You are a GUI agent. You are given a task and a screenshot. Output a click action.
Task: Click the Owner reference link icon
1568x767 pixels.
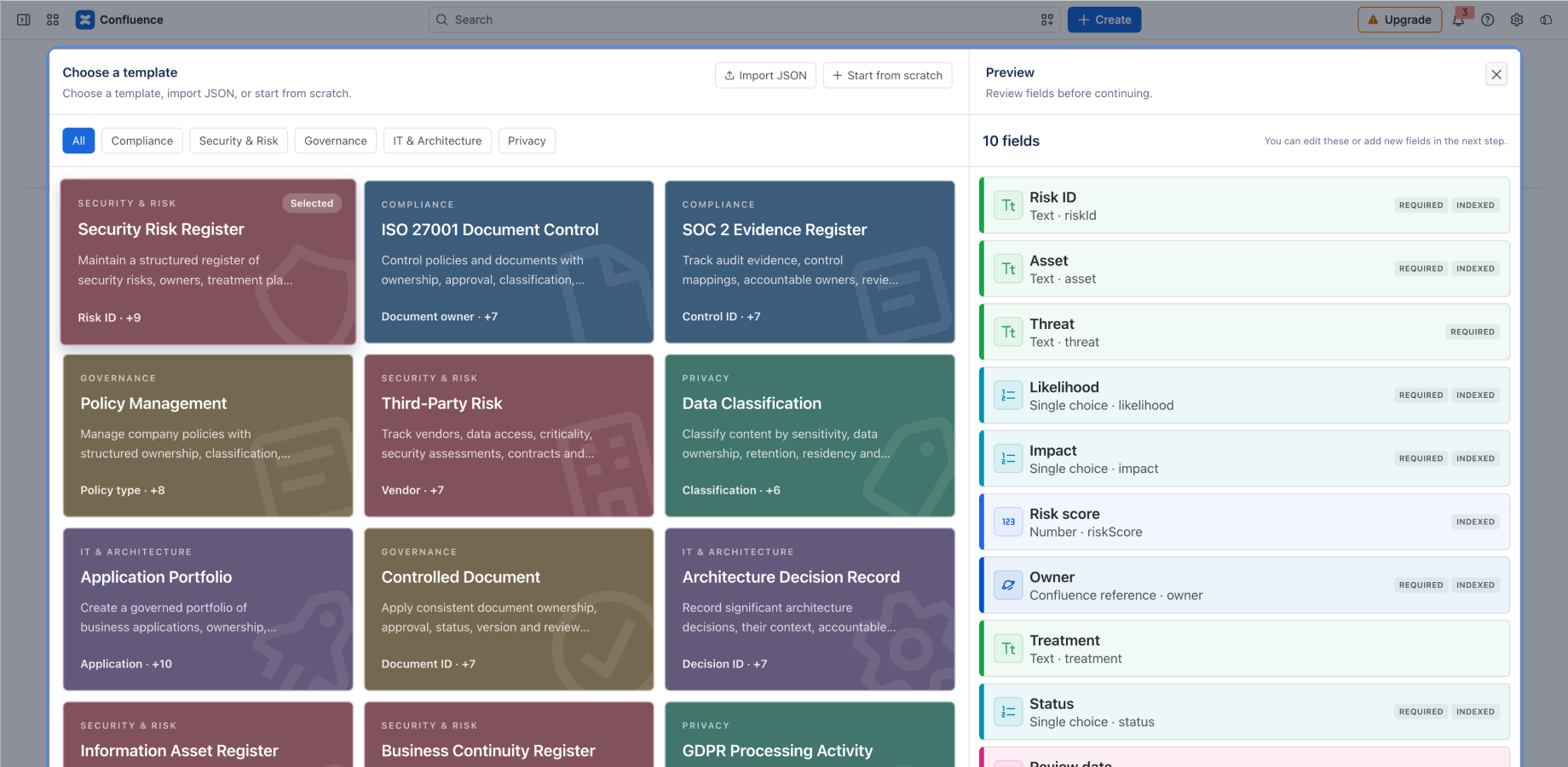[1008, 585]
